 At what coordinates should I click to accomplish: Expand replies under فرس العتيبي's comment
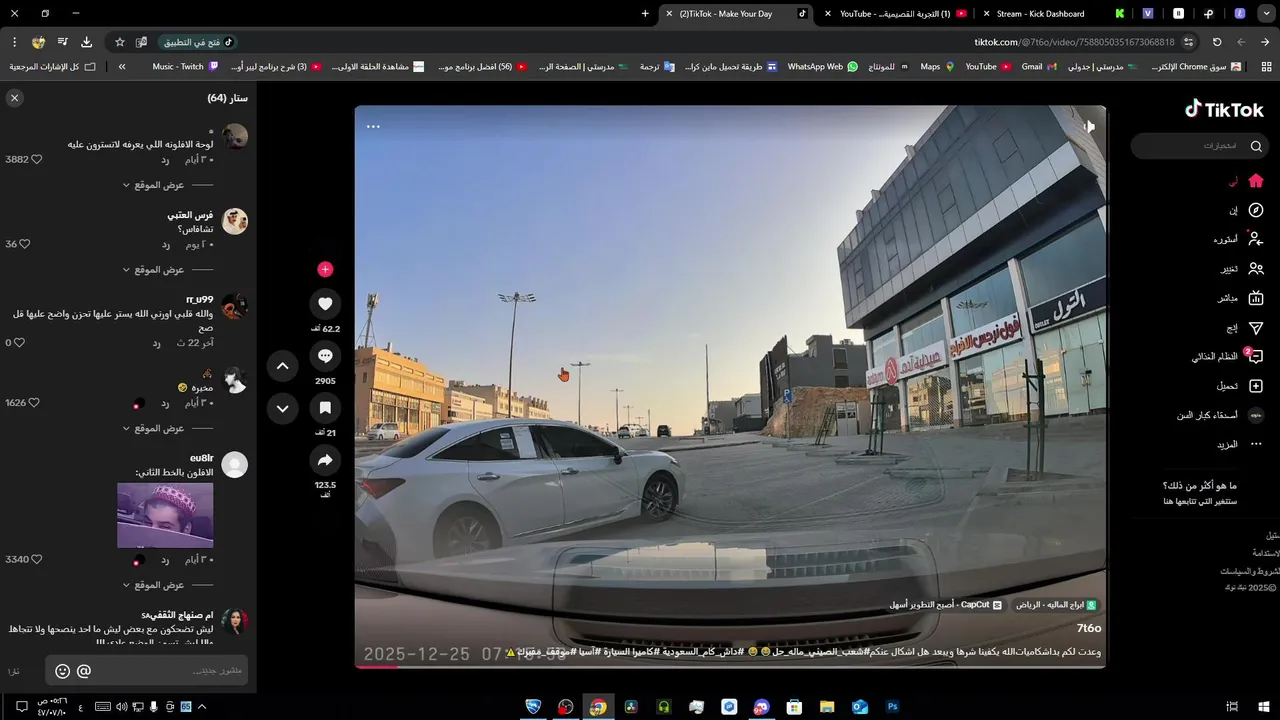154,270
